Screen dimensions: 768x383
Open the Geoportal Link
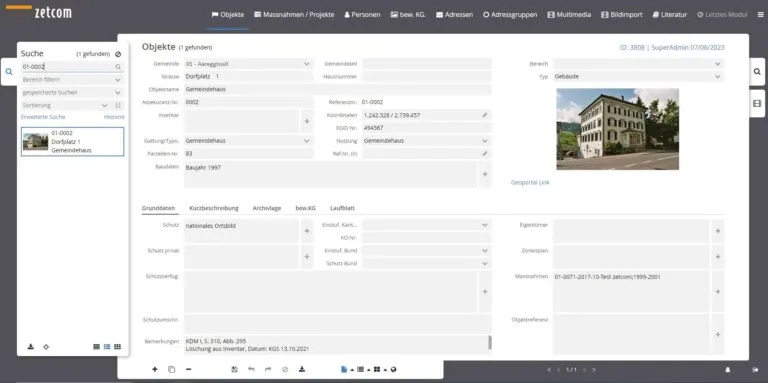[x=530, y=182]
